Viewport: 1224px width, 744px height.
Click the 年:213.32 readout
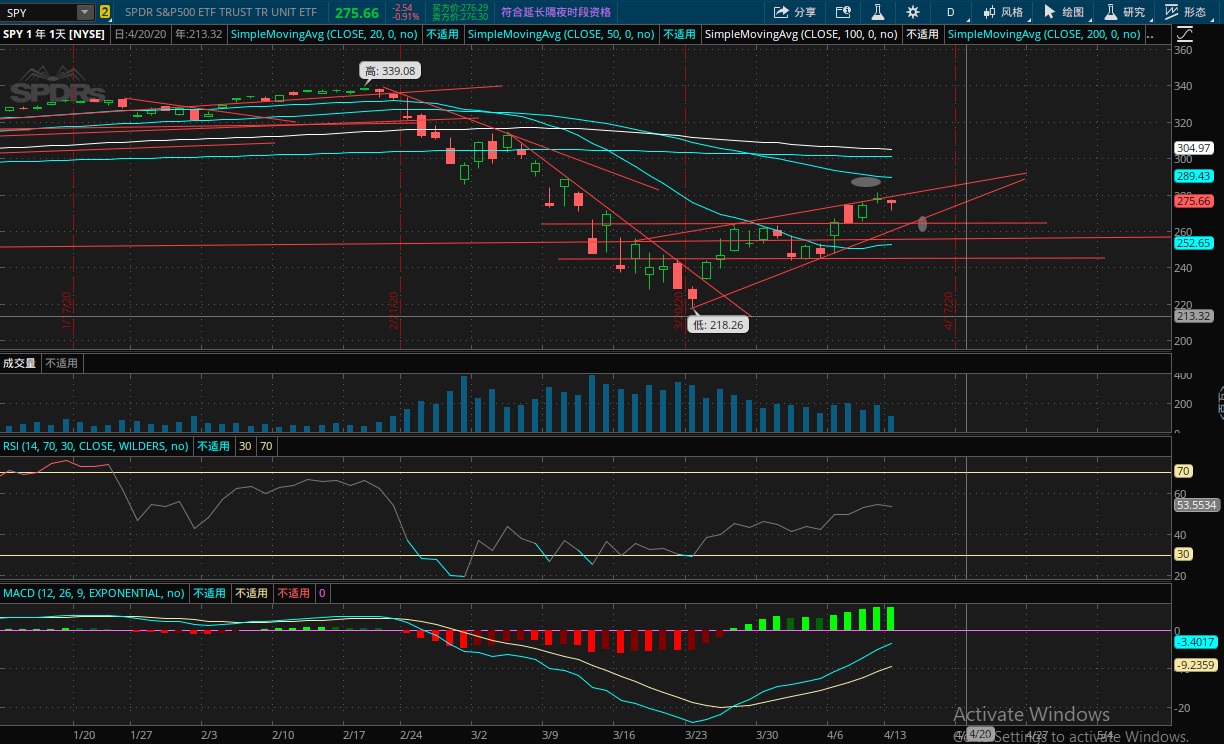(x=198, y=34)
